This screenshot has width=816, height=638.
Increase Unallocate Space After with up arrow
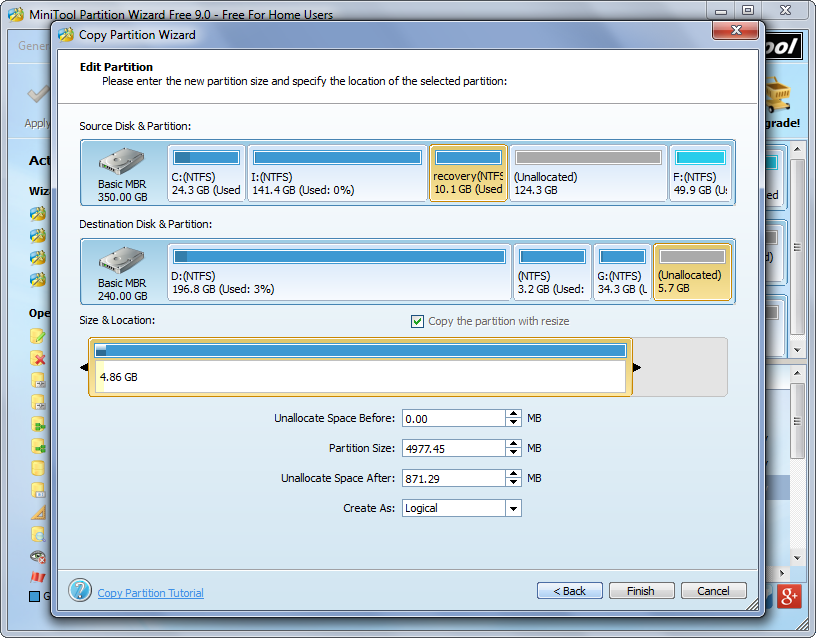point(513,474)
